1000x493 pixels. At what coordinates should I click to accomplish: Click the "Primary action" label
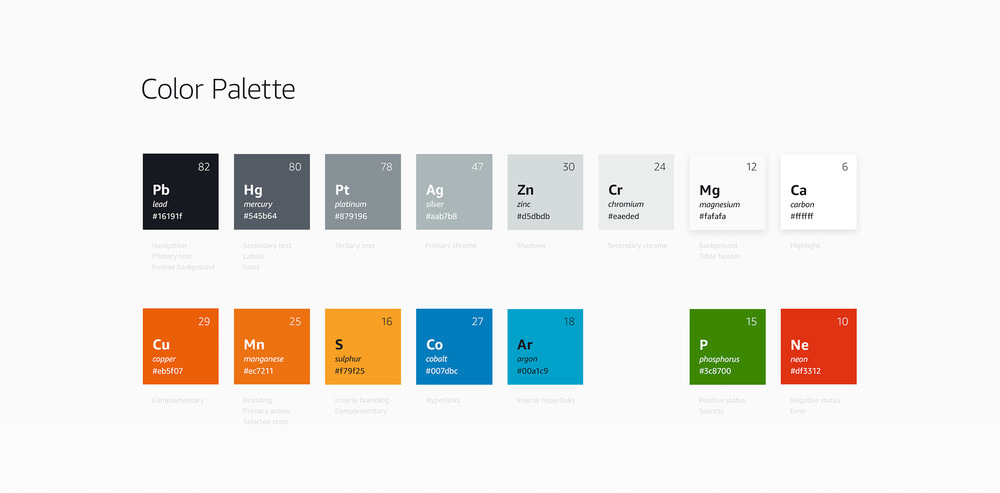267,411
